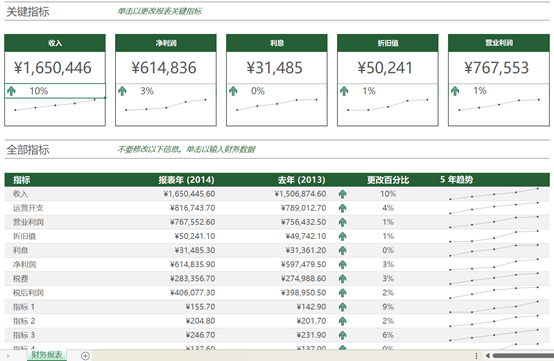Select the cell ¥31,361.20
The height and width of the screenshot is (361, 554).
click(306, 250)
